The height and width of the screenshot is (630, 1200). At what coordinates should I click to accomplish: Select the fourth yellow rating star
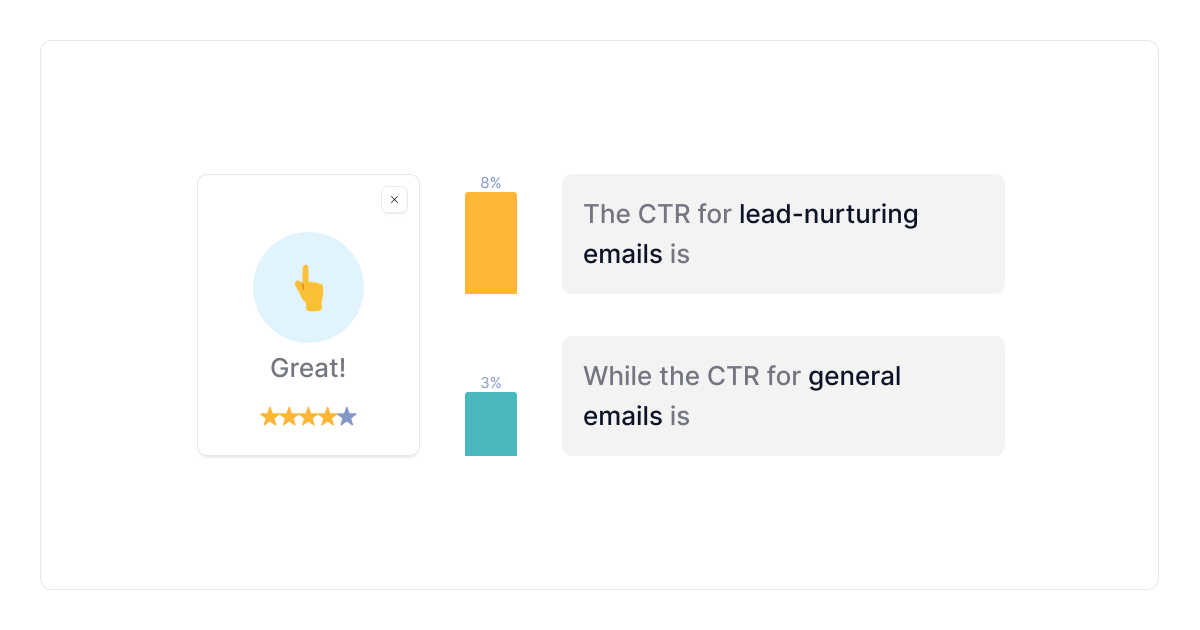coord(327,417)
